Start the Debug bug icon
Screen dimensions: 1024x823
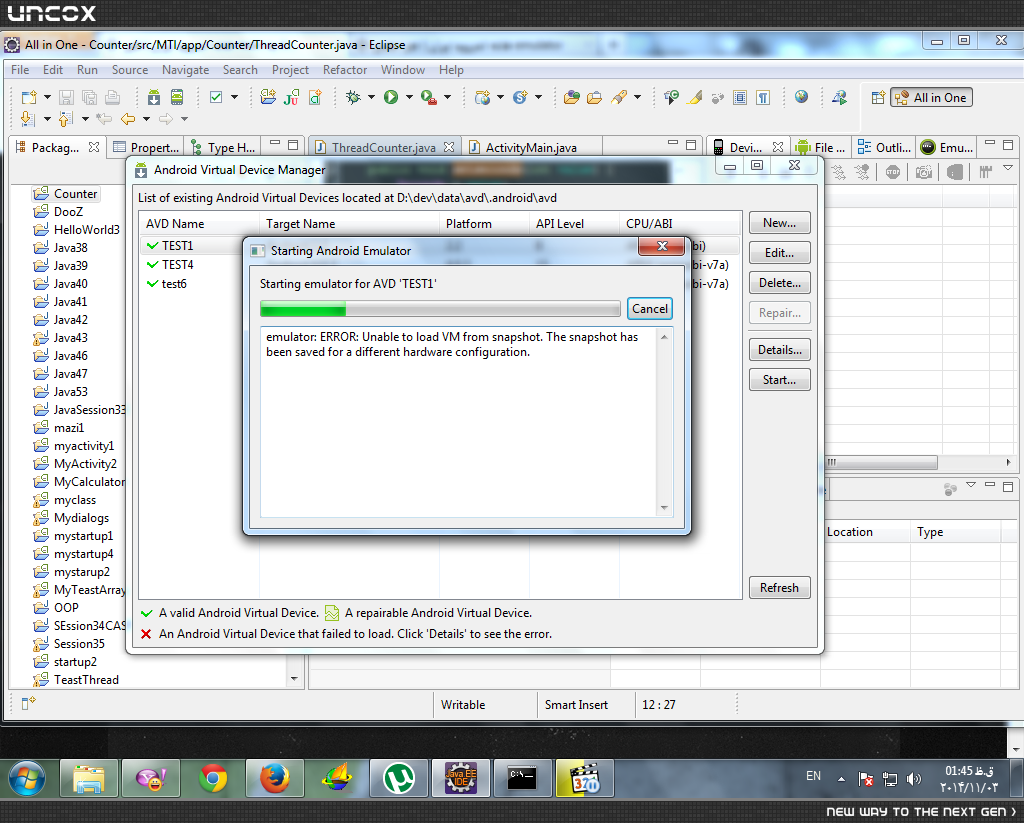353,97
